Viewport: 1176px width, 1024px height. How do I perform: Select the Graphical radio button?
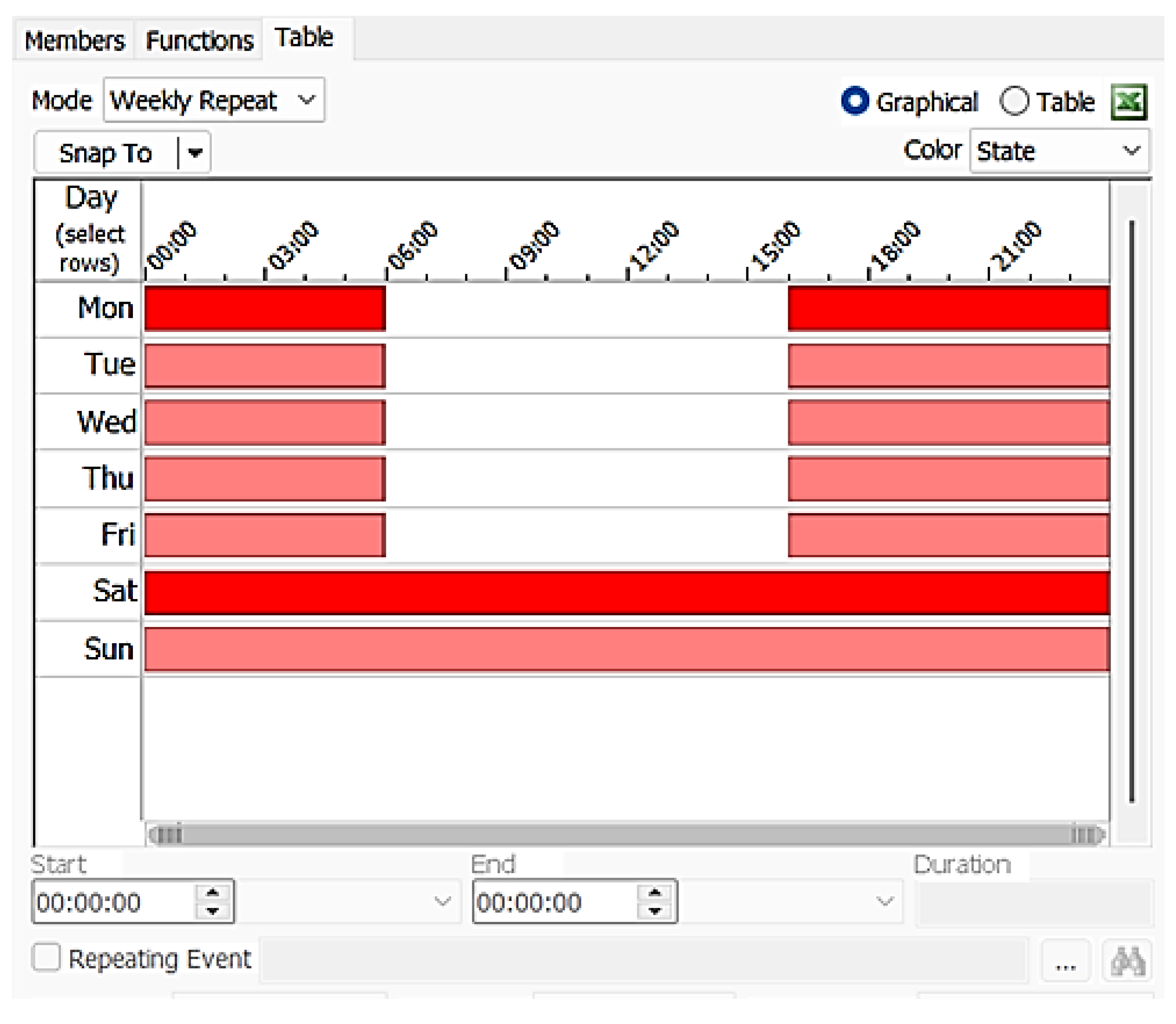tap(855, 101)
